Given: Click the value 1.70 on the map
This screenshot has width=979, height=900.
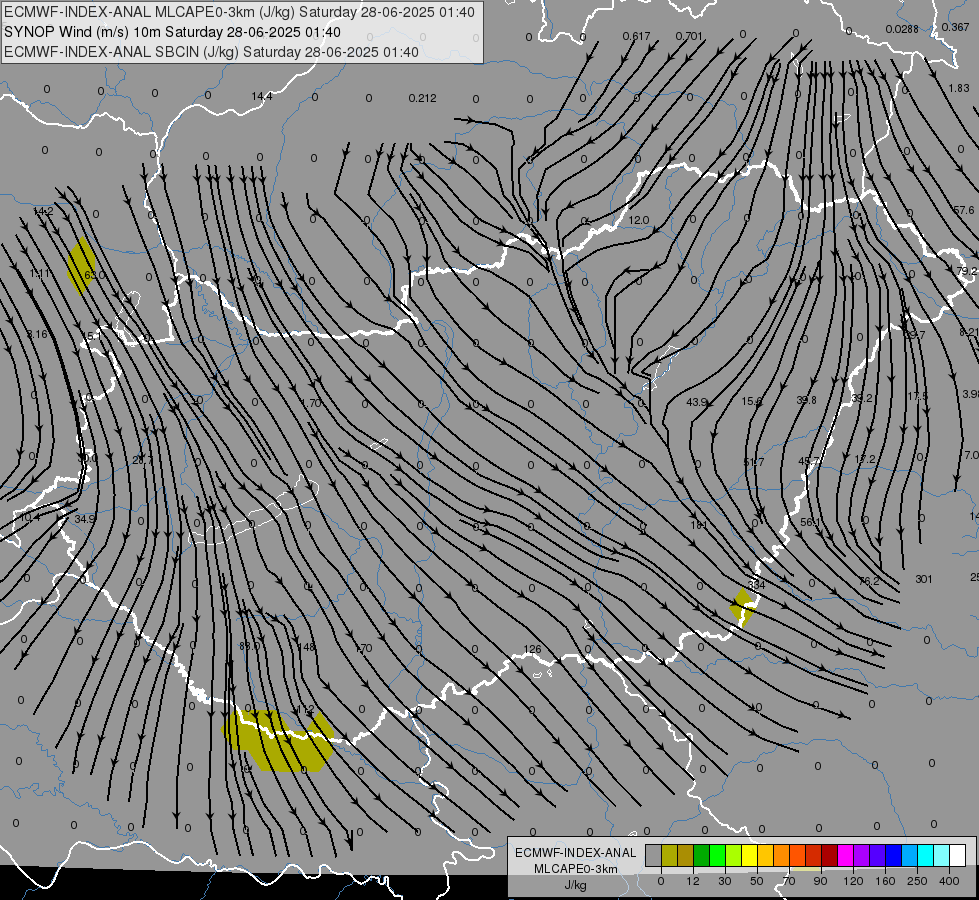Looking at the screenshot, I should pos(311,403).
